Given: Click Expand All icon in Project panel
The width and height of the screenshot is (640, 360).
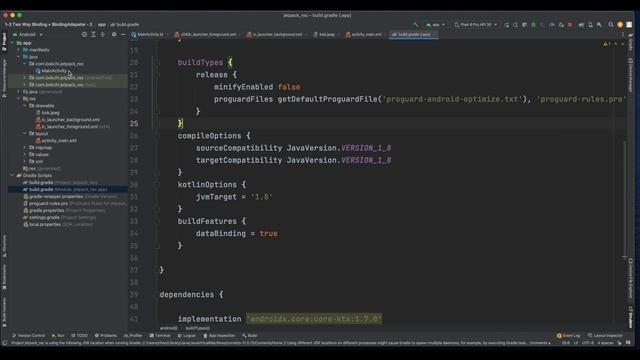Looking at the screenshot, I should tap(93, 35).
